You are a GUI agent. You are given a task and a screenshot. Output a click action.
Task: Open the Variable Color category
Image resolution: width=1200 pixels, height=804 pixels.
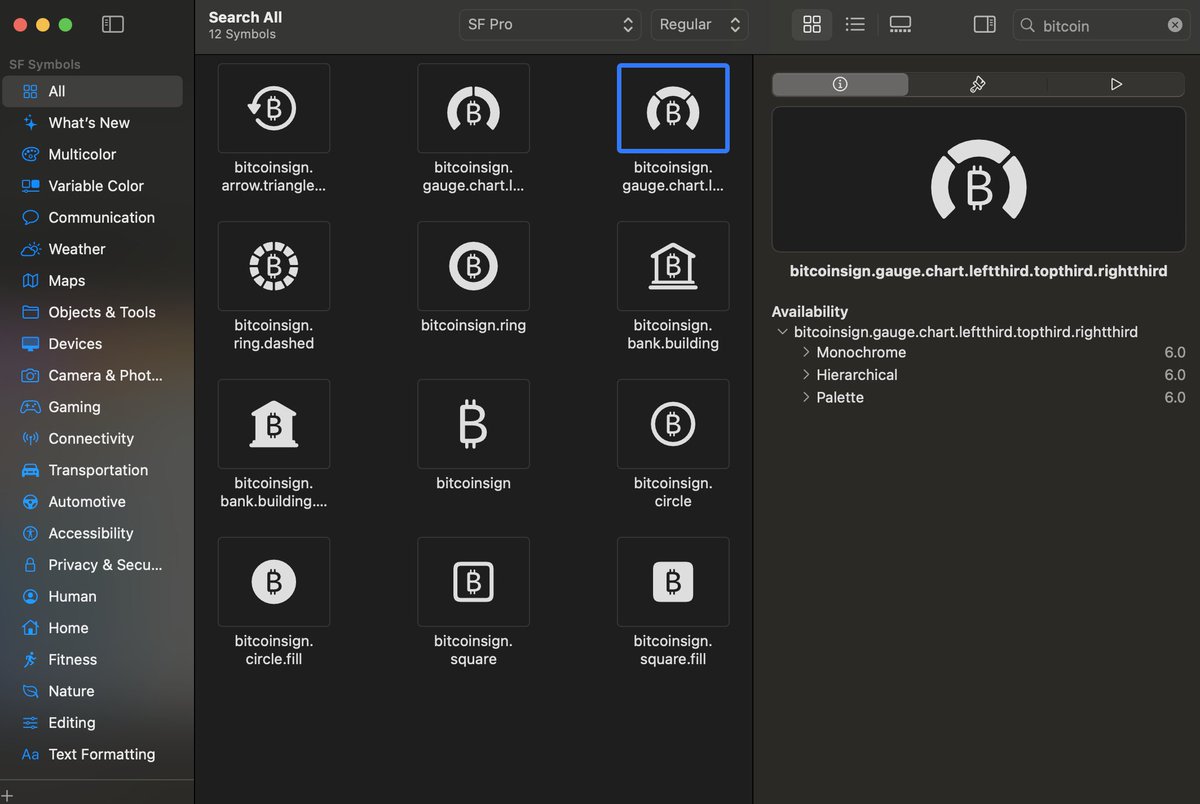pos(93,186)
